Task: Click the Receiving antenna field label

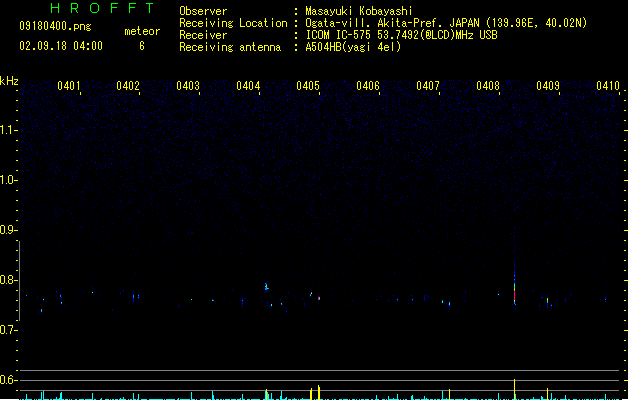Action: click(230, 47)
